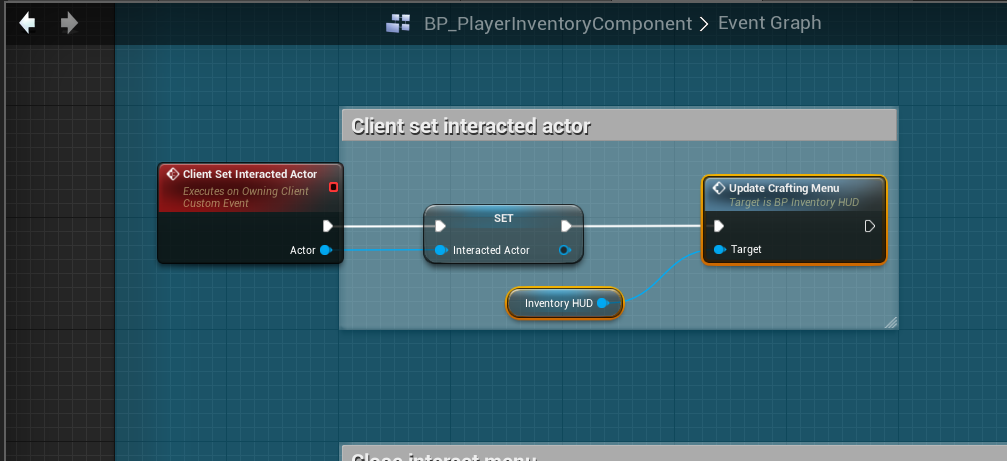Image resolution: width=1007 pixels, height=461 pixels.
Task: Click the Interacted Actor input pin
Action: click(x=440, y=250)
